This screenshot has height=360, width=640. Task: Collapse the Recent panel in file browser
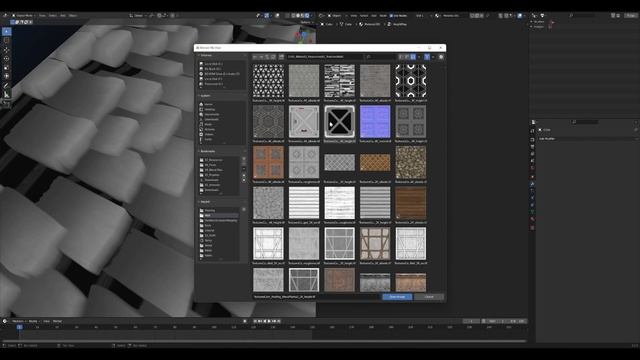tap(205, 202)
